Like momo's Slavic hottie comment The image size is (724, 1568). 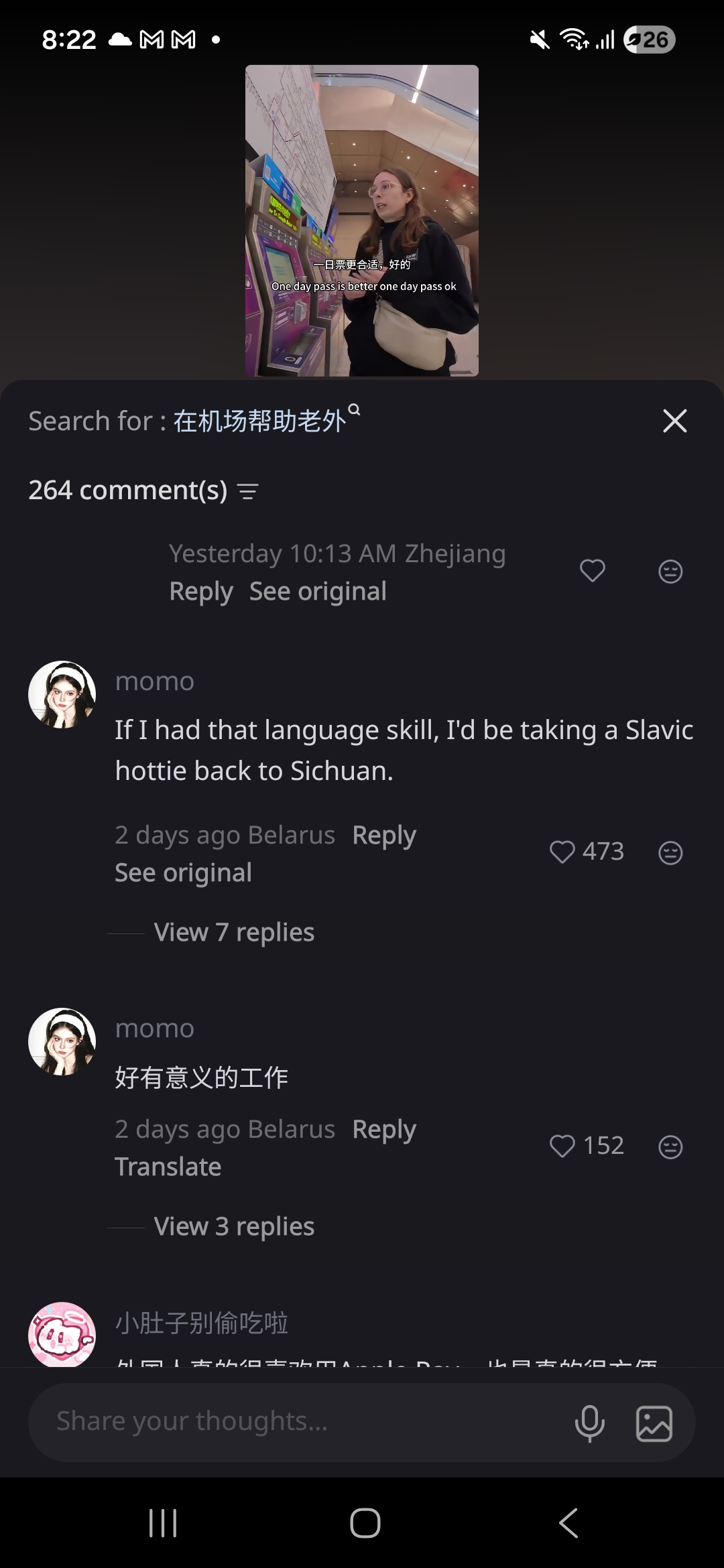click(x=564, y=852)
